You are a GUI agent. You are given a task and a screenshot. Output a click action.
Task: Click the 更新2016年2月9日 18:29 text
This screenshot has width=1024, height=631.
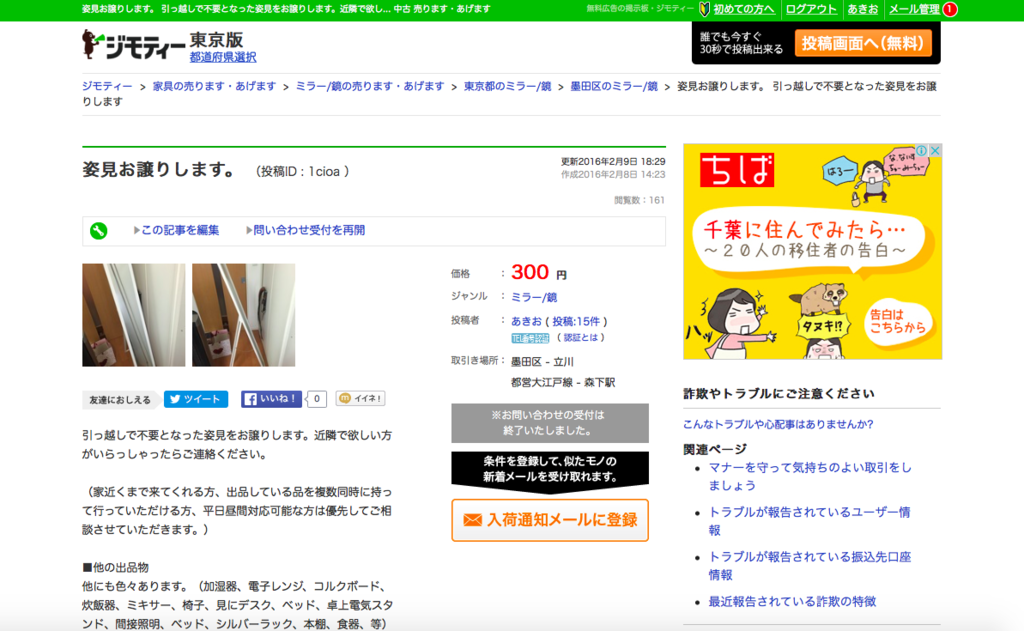click(x=613, y=161)
